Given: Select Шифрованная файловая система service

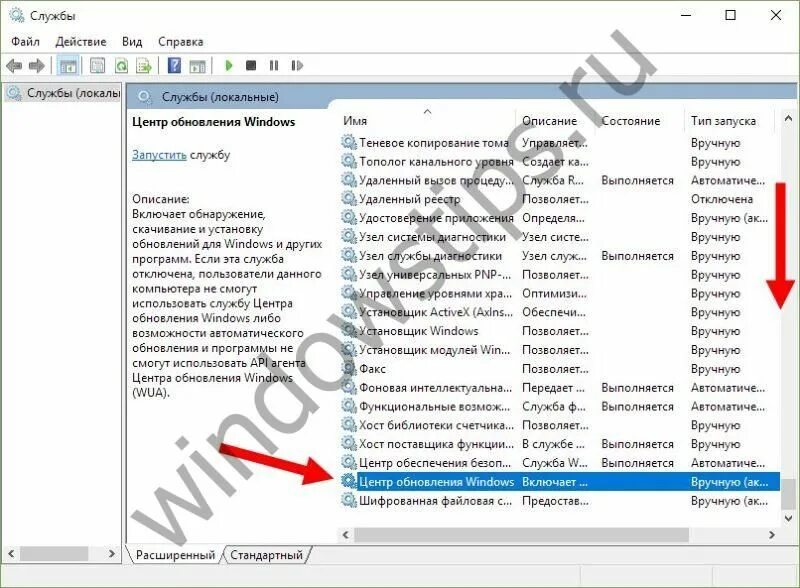Looking at the screenshot, I should click(560, 501).
